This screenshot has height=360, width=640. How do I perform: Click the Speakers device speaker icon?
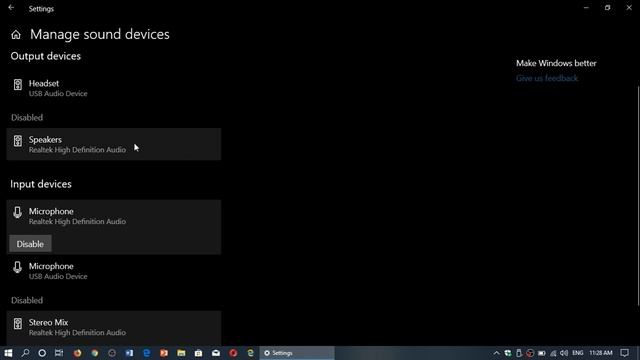[18, 141]
